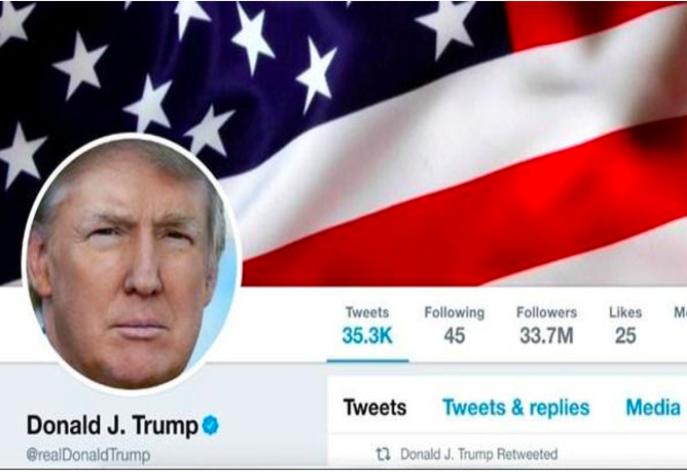
Task: View the Likes 25 tab
Action: coord(625,326)
